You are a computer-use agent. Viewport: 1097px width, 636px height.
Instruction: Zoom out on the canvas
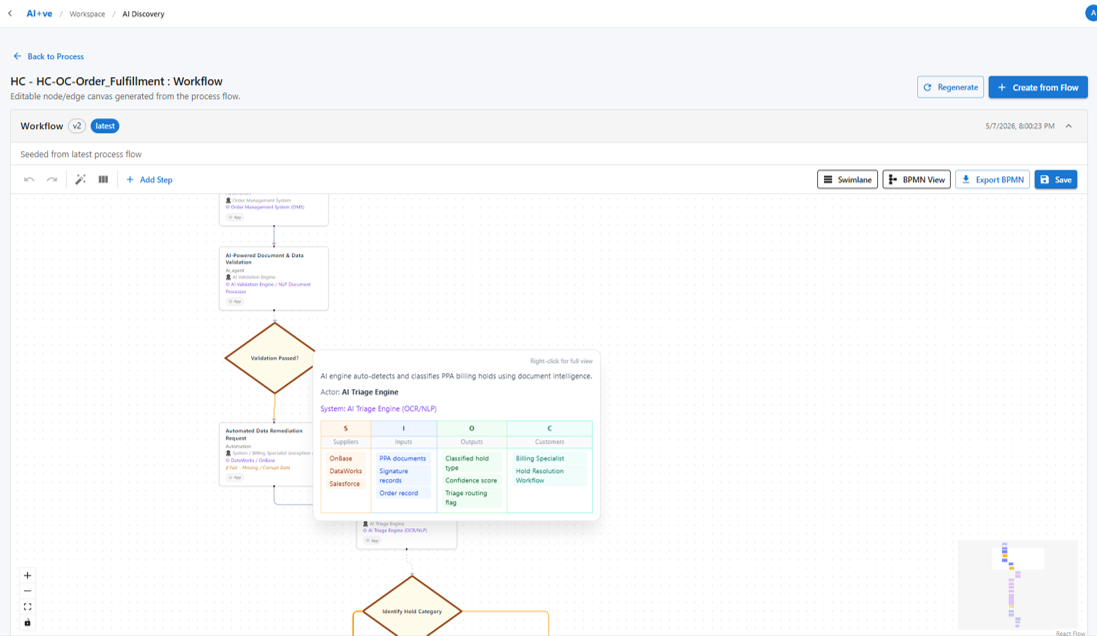(x=27, y=591)
